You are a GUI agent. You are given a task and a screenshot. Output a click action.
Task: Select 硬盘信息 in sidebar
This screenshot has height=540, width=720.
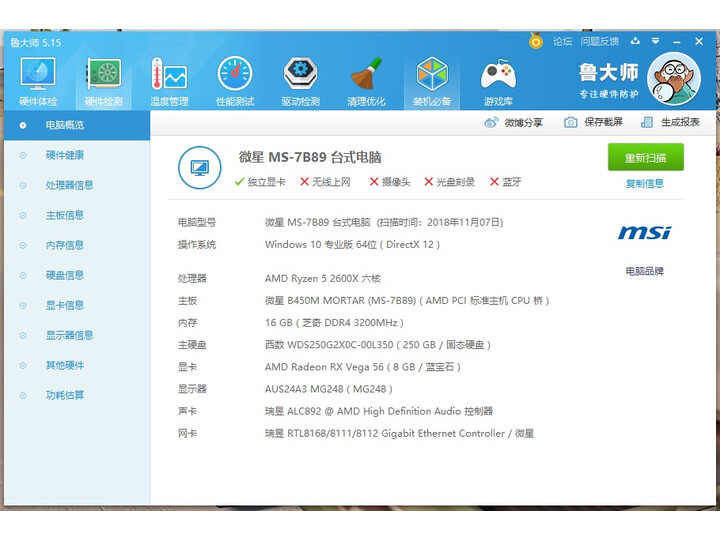pyautogui.click(x=65, y=275)
